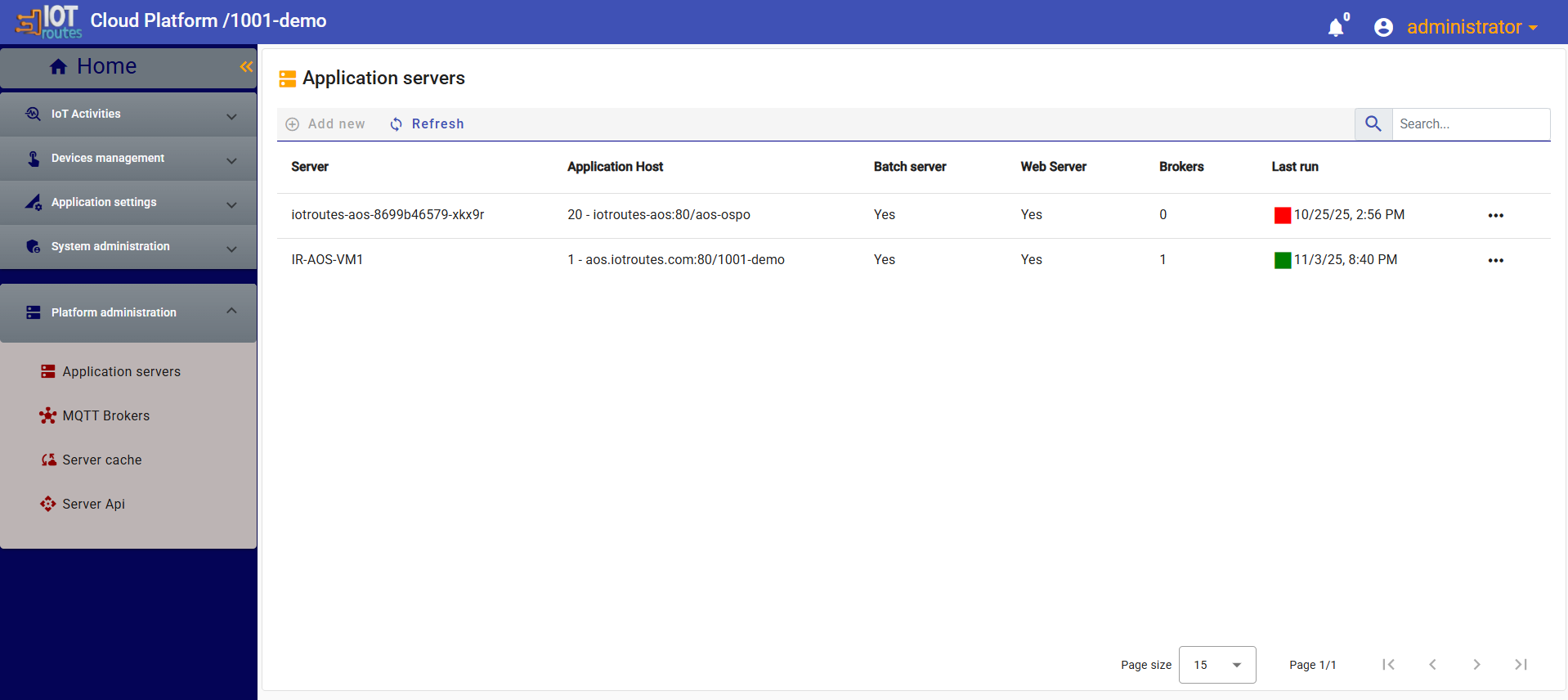
Task: Go to the last page icon
Action: (x=1521, y=664)
